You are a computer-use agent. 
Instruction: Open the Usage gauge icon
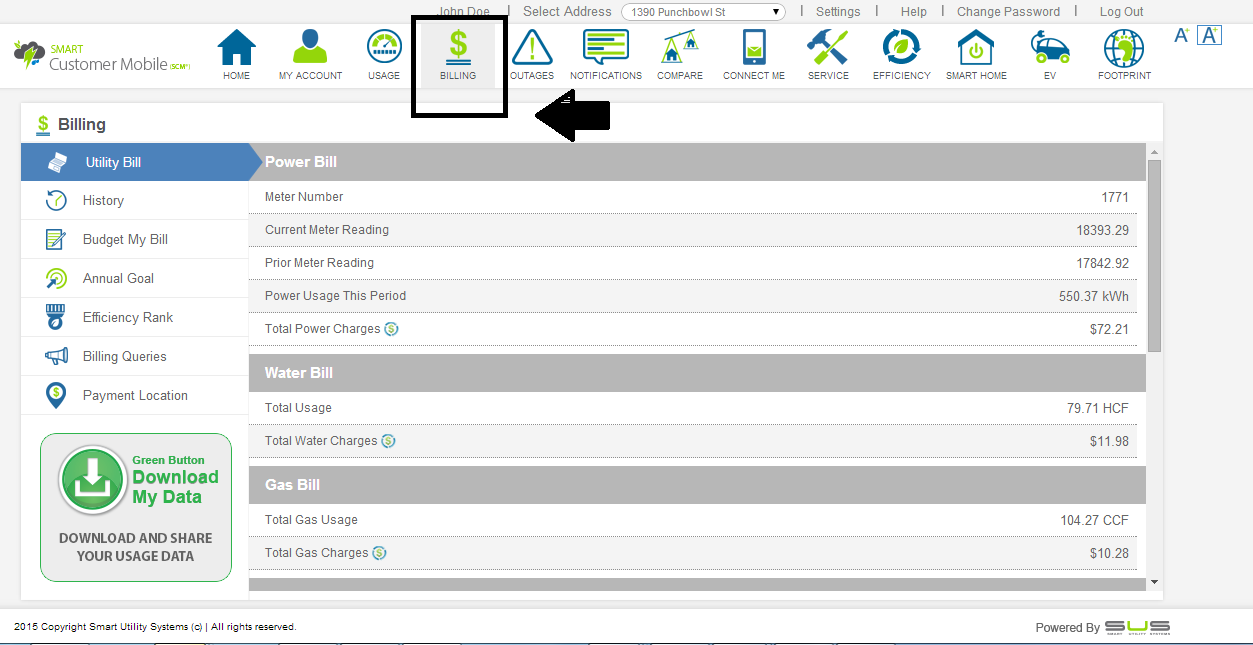tap(384, 54)
